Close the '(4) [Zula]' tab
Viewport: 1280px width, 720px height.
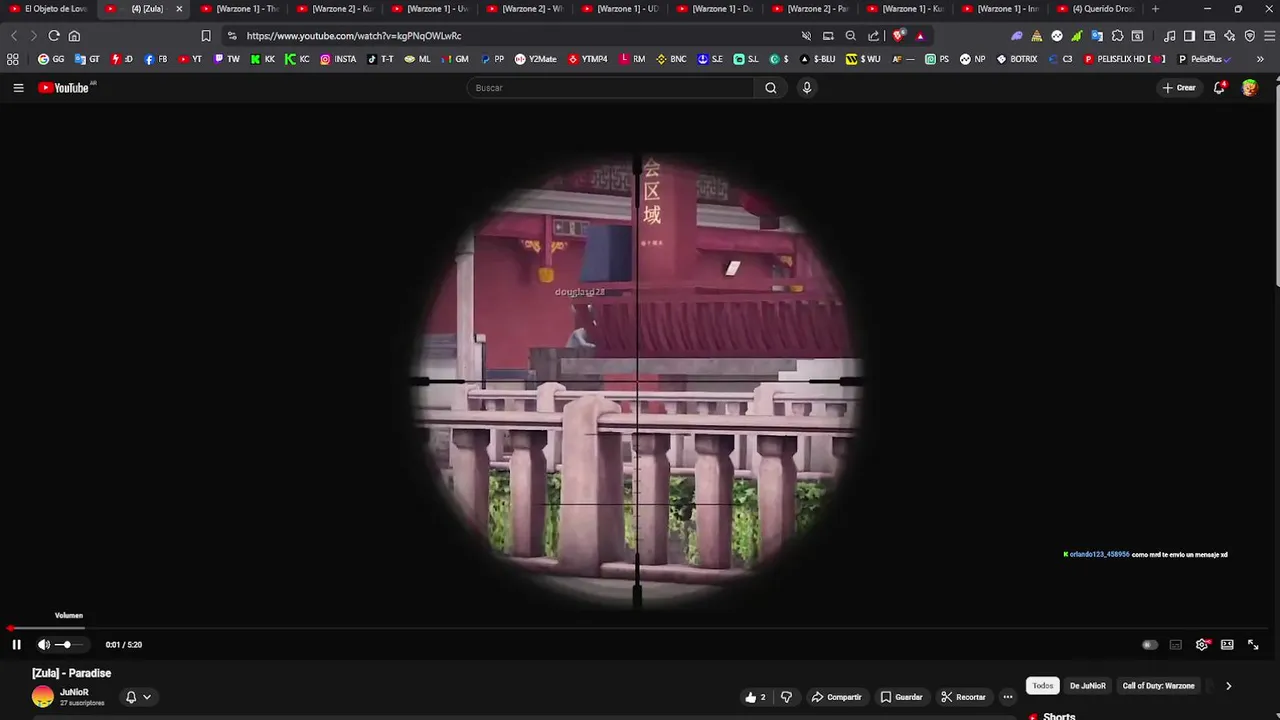click(x=179, y=9)
